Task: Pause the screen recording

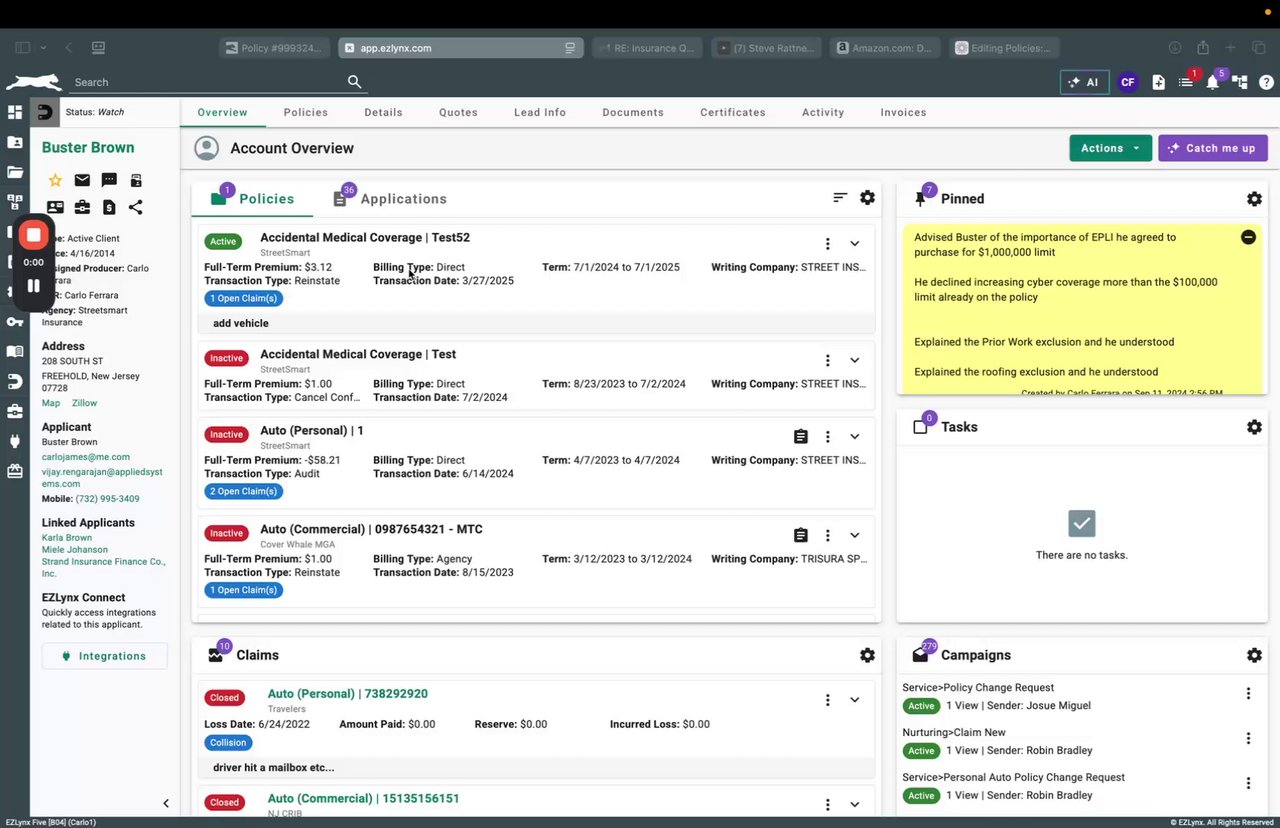Action: pyautogui.click(x=33, y=286)
